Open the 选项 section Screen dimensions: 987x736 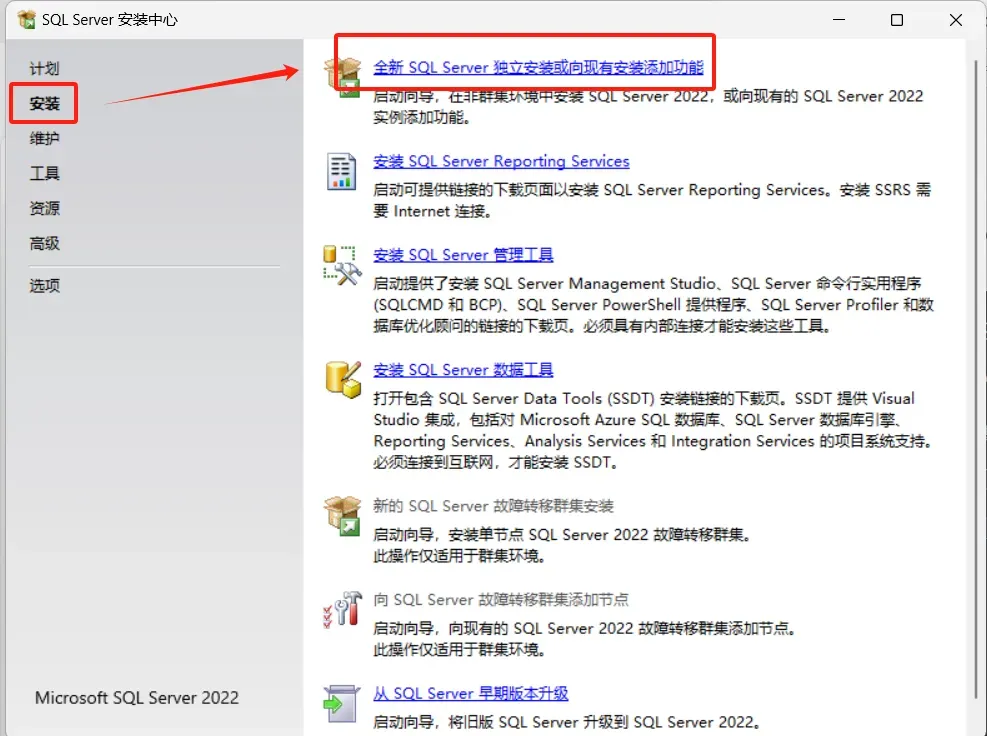(44, 286)
